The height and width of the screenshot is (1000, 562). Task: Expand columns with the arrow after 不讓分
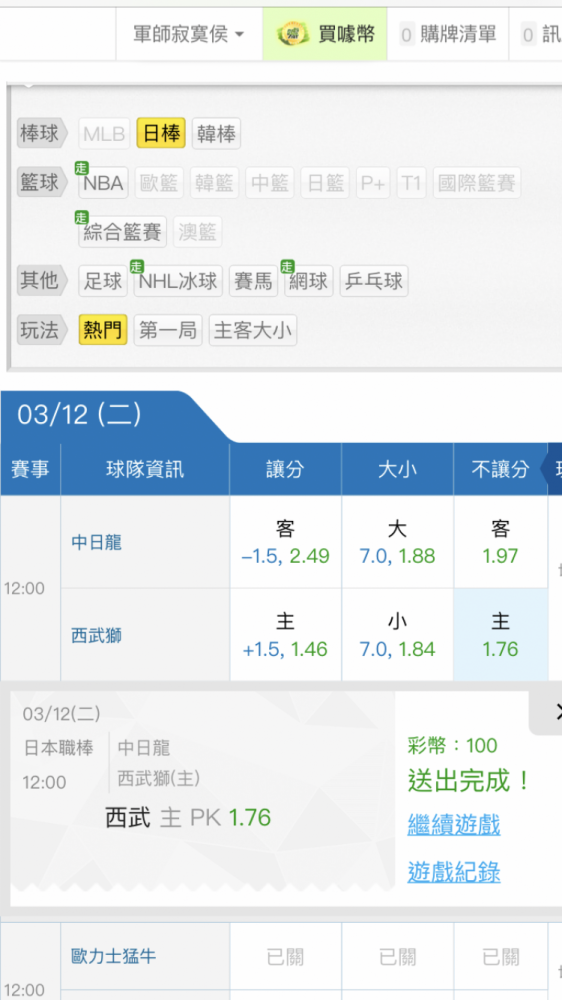click(552, 469)
